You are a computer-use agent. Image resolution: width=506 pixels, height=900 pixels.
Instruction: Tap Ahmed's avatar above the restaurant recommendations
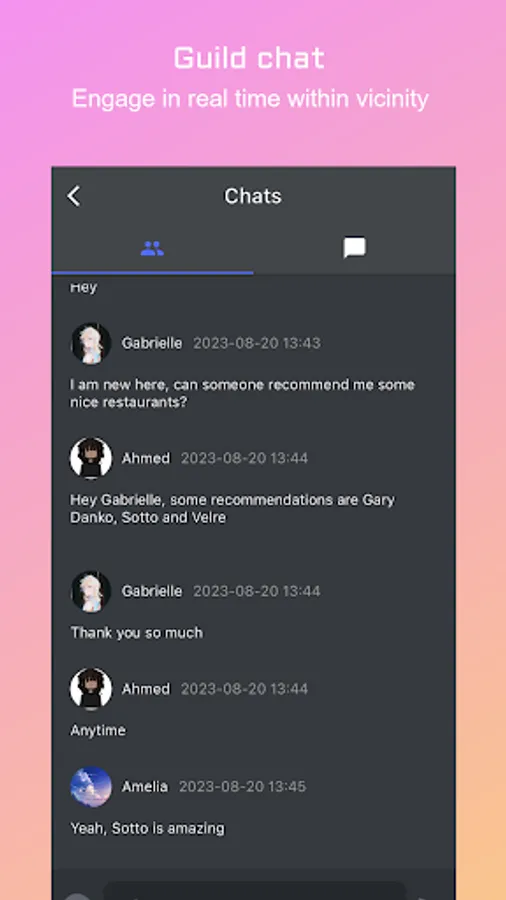[91, 458]
